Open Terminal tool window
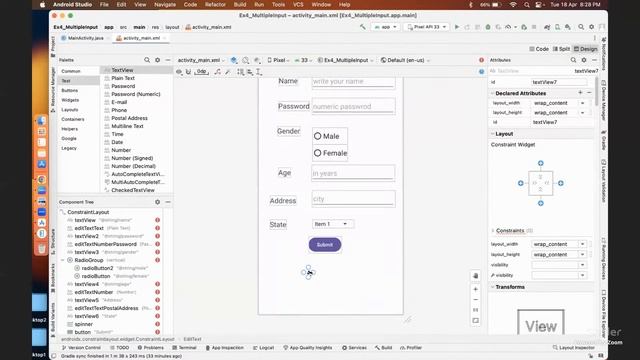The height and width of the screenshot is (360, 640). 184,348
